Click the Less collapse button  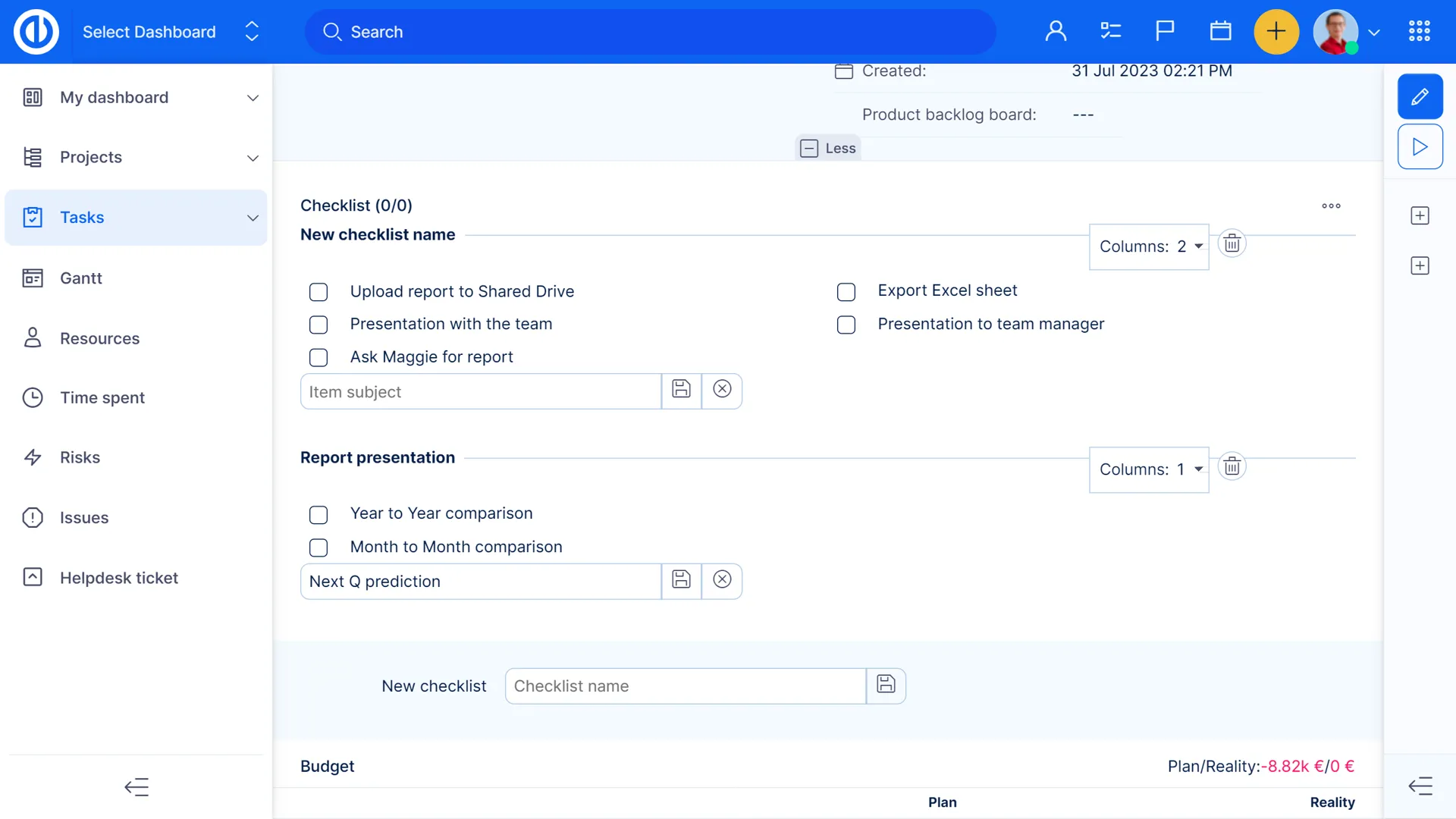pyautogui.click(x=828, y=149)
